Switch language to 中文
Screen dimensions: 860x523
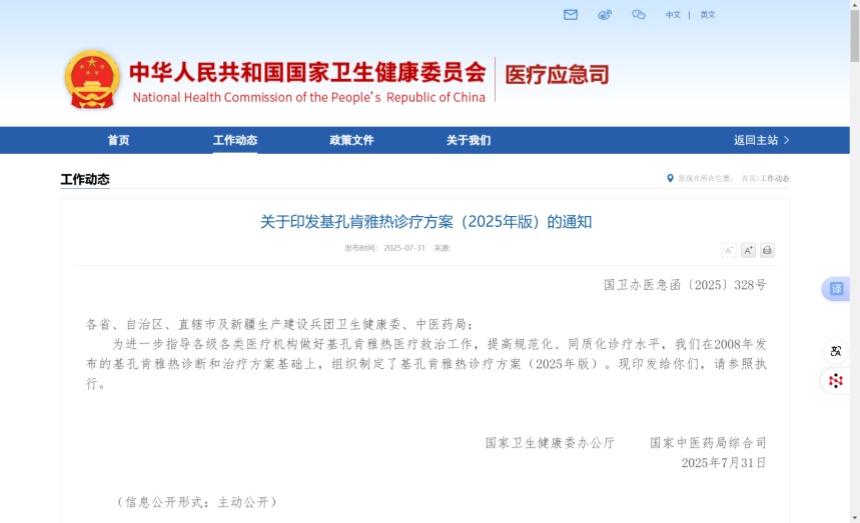673,15
